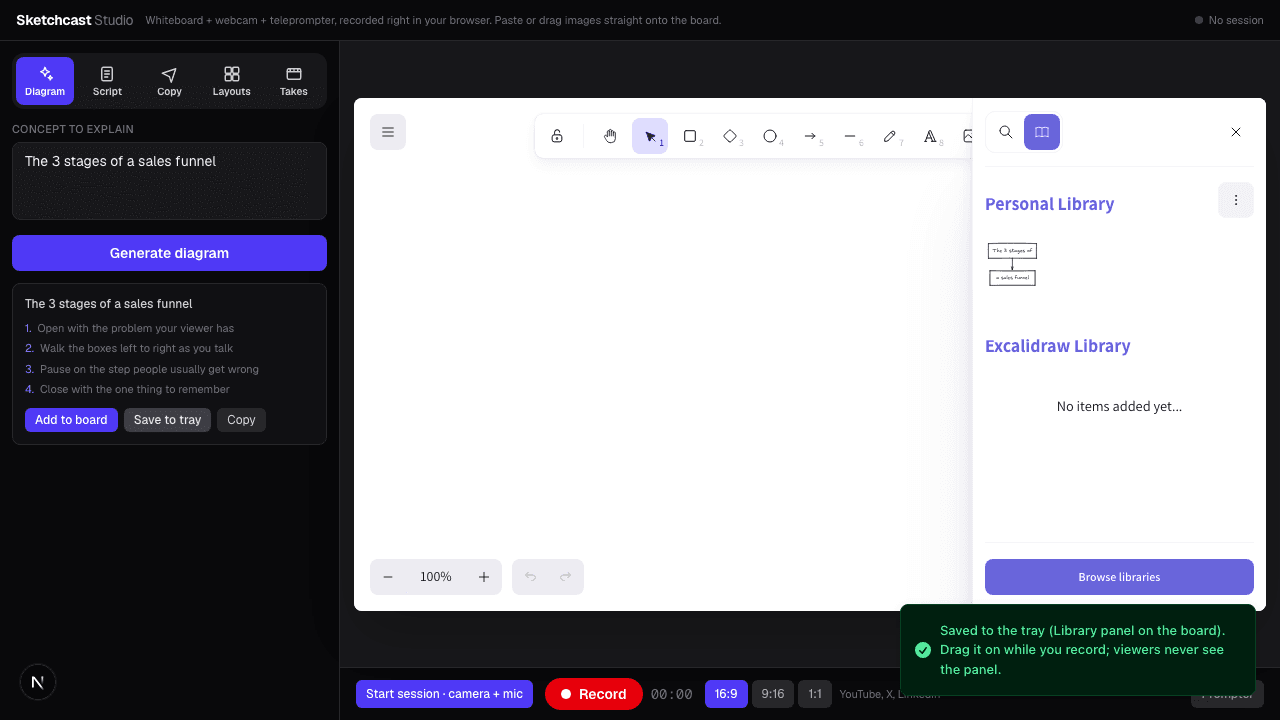This screenshot has width=1280, height=720.
Task: Click the Next.js dev tools badge
Action: point(38,682)
